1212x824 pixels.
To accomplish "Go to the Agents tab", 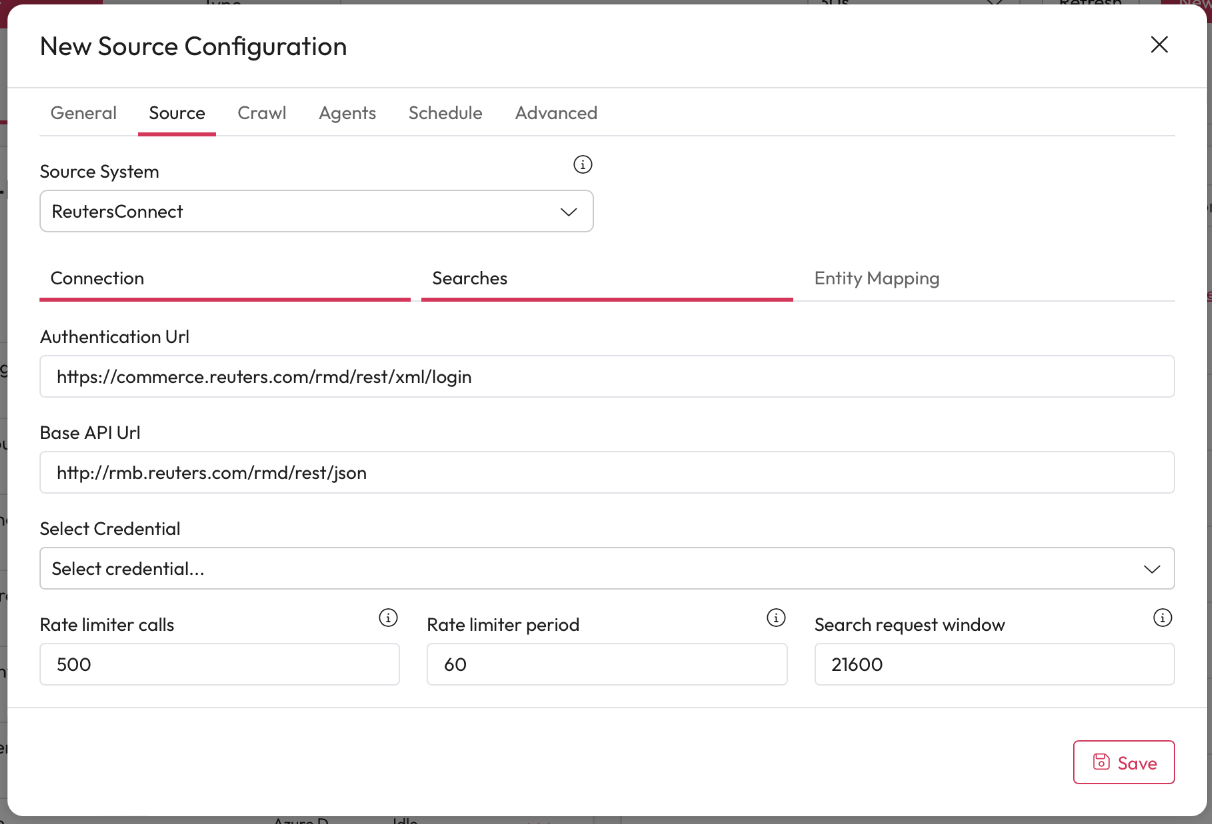I will [x=347, y=113].
